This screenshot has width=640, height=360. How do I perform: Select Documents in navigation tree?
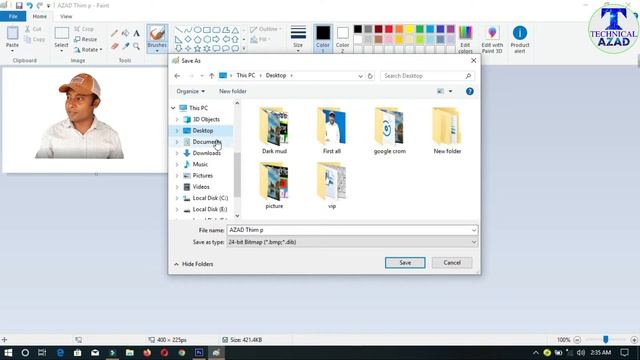pyautogui.click(x=207, y=142)
